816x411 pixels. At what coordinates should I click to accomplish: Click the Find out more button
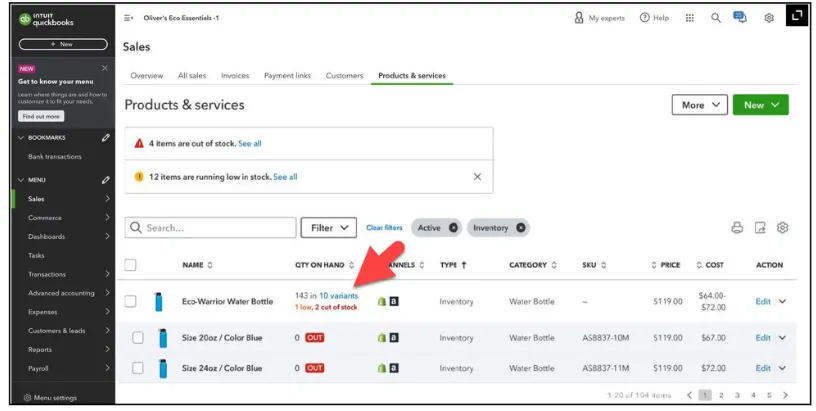pos(41,117)
